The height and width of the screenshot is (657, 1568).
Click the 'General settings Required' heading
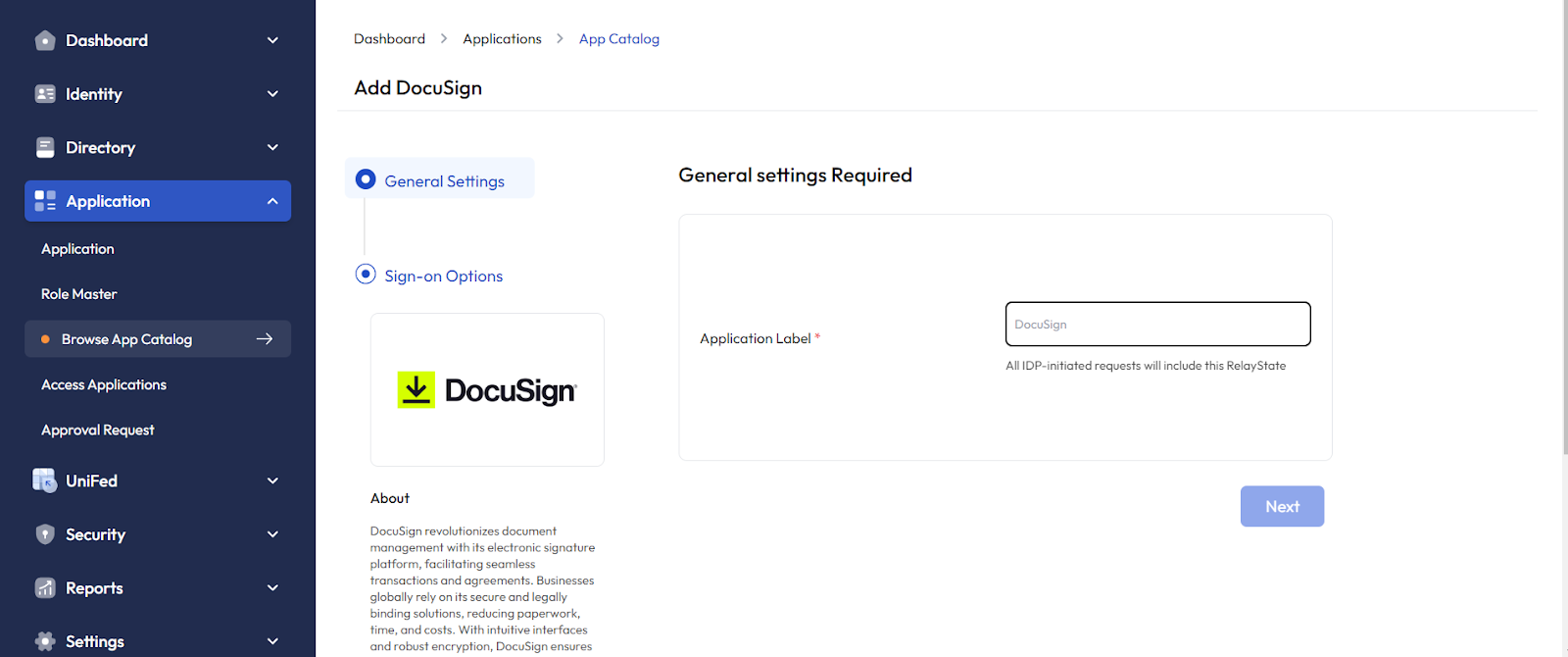[x=795, y=175]
